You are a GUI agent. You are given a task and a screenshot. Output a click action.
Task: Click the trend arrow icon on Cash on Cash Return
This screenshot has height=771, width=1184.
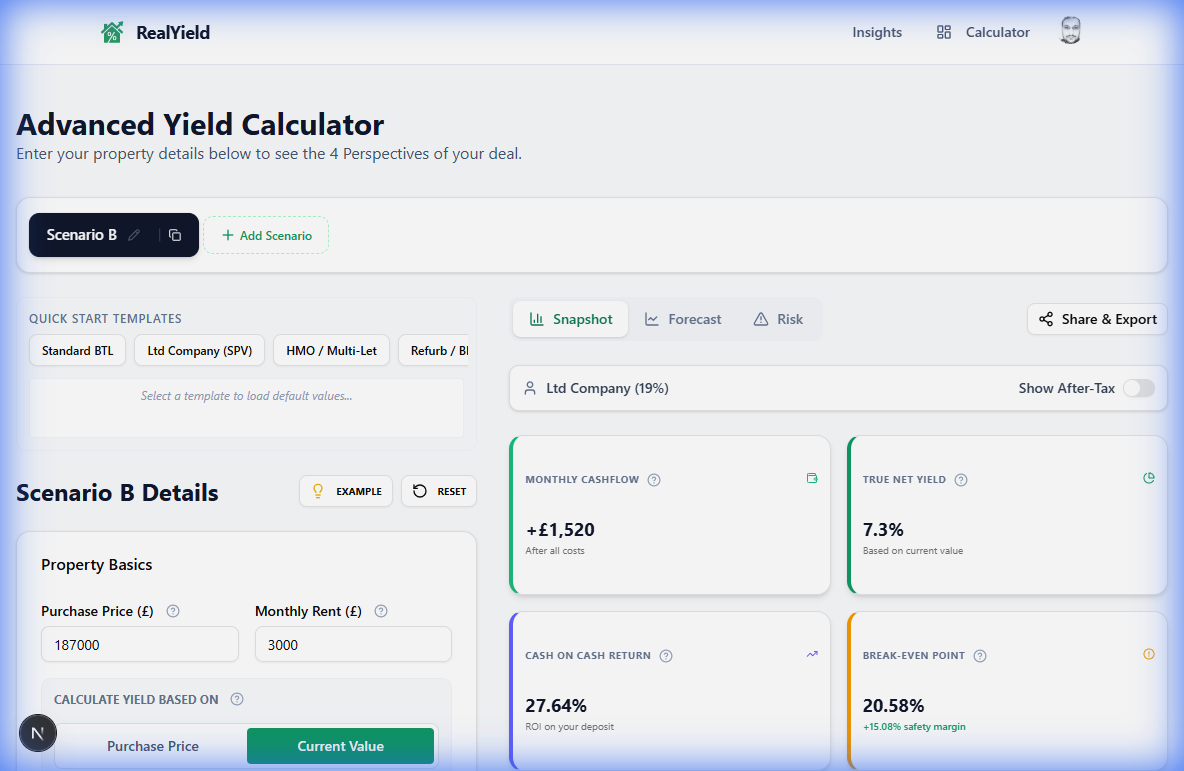[x=812, y=655]
